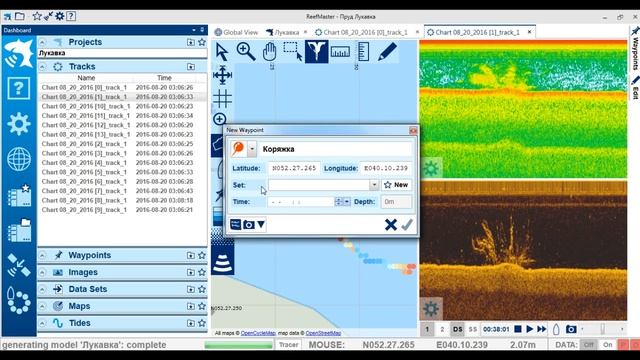The height and width of the screenshot is (360, 640).
Task: Click the satellite GPS sidebar icon
Action: click(x=19, y=265)
